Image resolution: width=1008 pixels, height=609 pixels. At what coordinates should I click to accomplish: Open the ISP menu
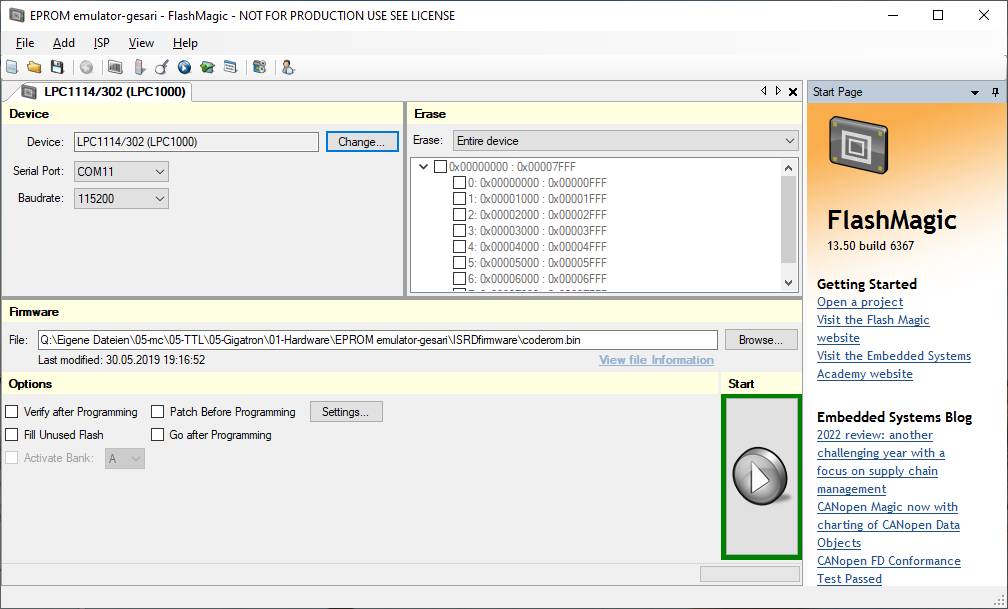102,43
